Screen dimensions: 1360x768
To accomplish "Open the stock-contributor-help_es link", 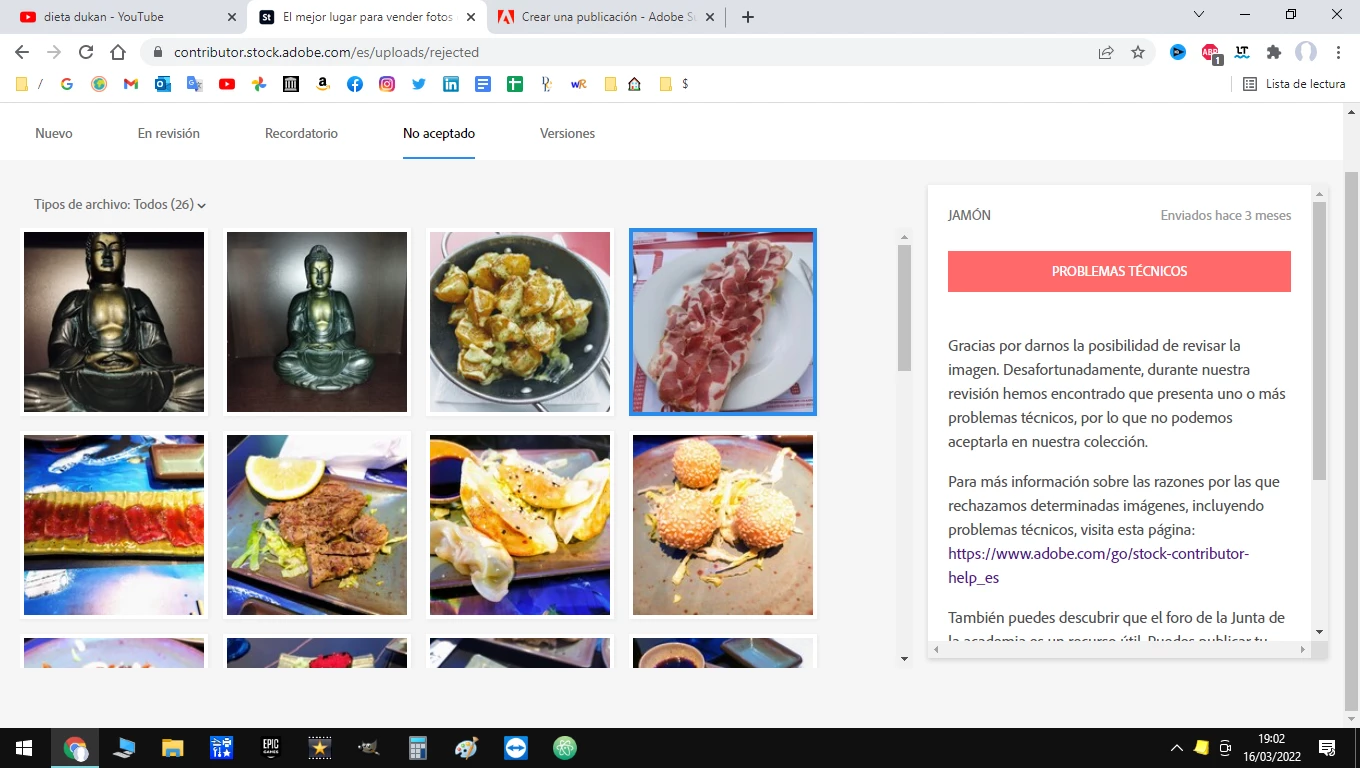I will pyautogui.click(x=1098, y=566).
